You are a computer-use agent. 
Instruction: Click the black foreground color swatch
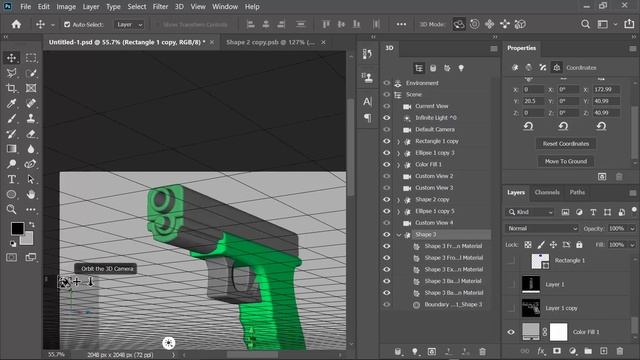click(x=17, y=228)
